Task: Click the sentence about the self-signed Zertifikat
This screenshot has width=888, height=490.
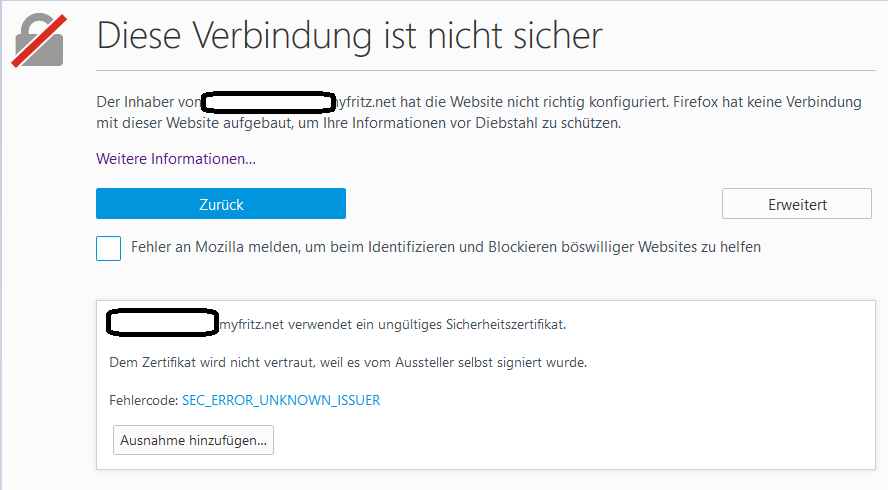Action: (348, 362)
